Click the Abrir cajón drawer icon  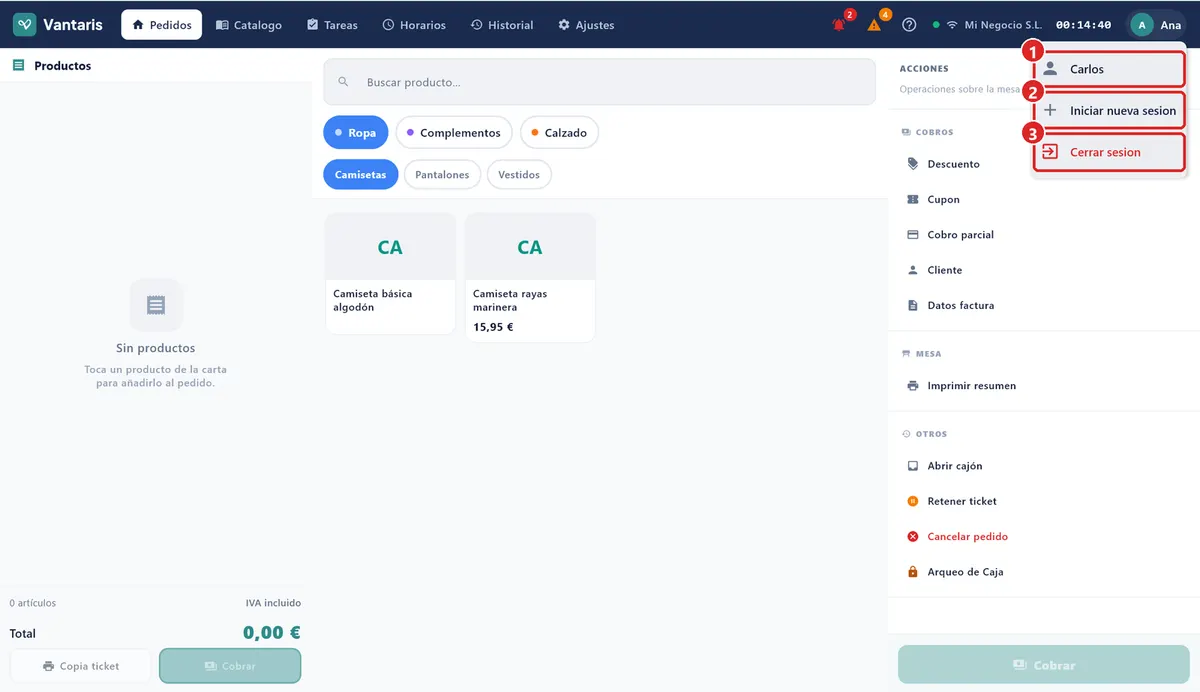point(912,466)
